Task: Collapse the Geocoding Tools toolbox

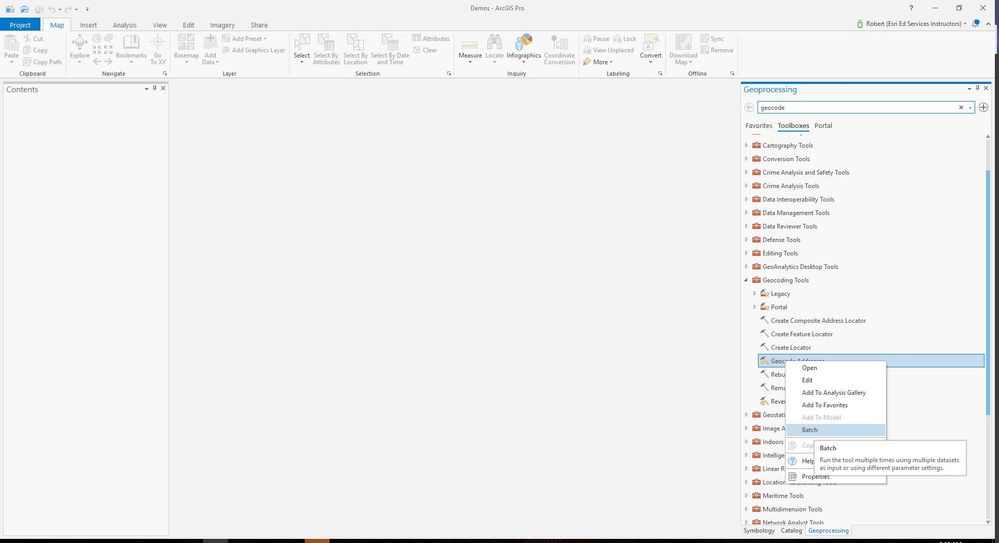Action: (746, 280)
